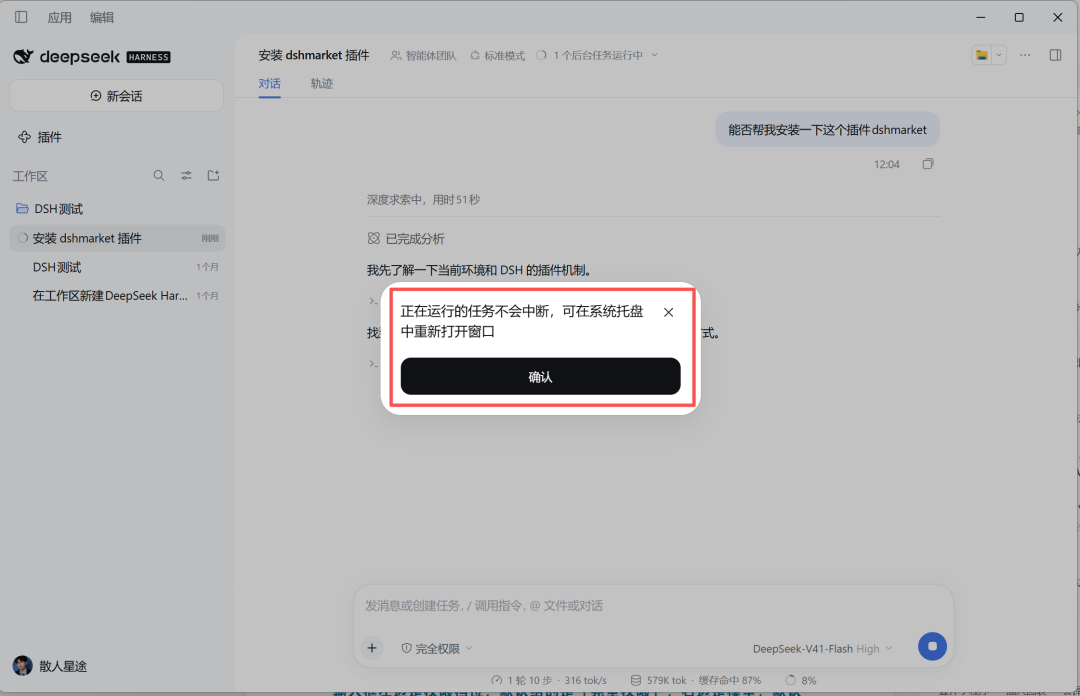Toggle the left sidebar panel icon

(21, 17)
